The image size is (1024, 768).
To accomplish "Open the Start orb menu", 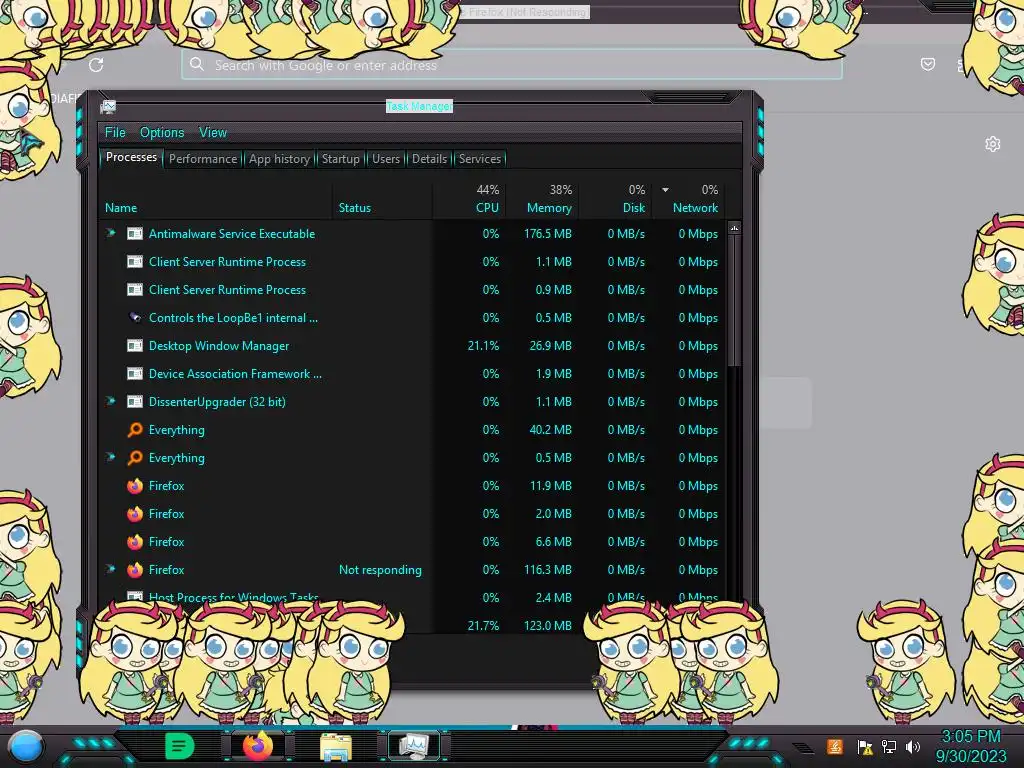I will (25, 746).
